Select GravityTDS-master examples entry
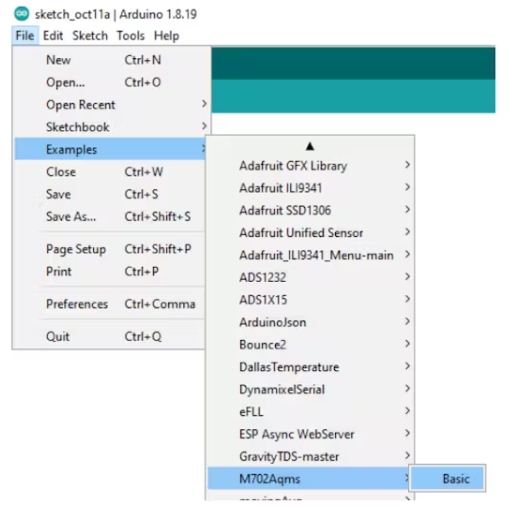The height and width of the screenshot is (509, 520). [x=310, y=456]
